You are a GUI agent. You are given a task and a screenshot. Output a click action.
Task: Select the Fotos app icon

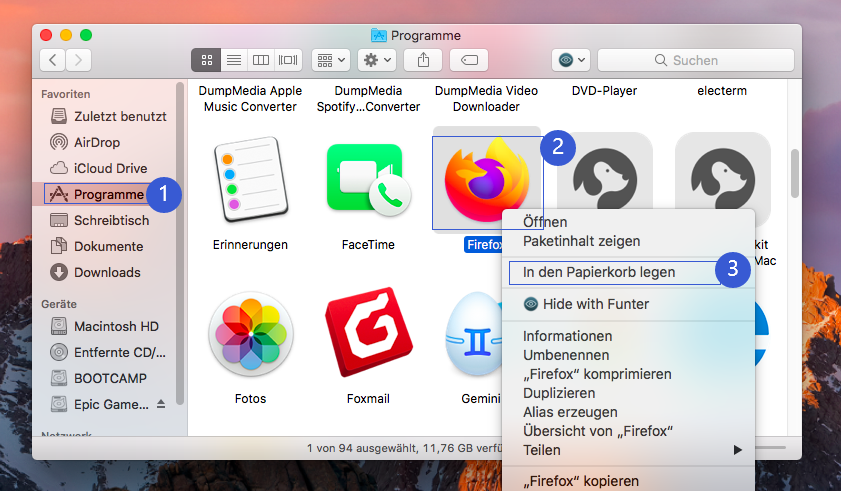pos(250,334)
